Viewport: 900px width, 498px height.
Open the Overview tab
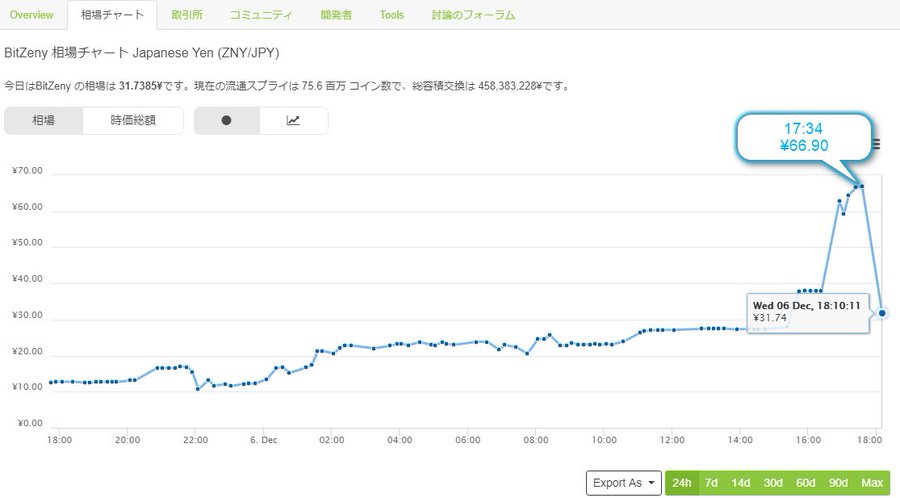point(32,15)
